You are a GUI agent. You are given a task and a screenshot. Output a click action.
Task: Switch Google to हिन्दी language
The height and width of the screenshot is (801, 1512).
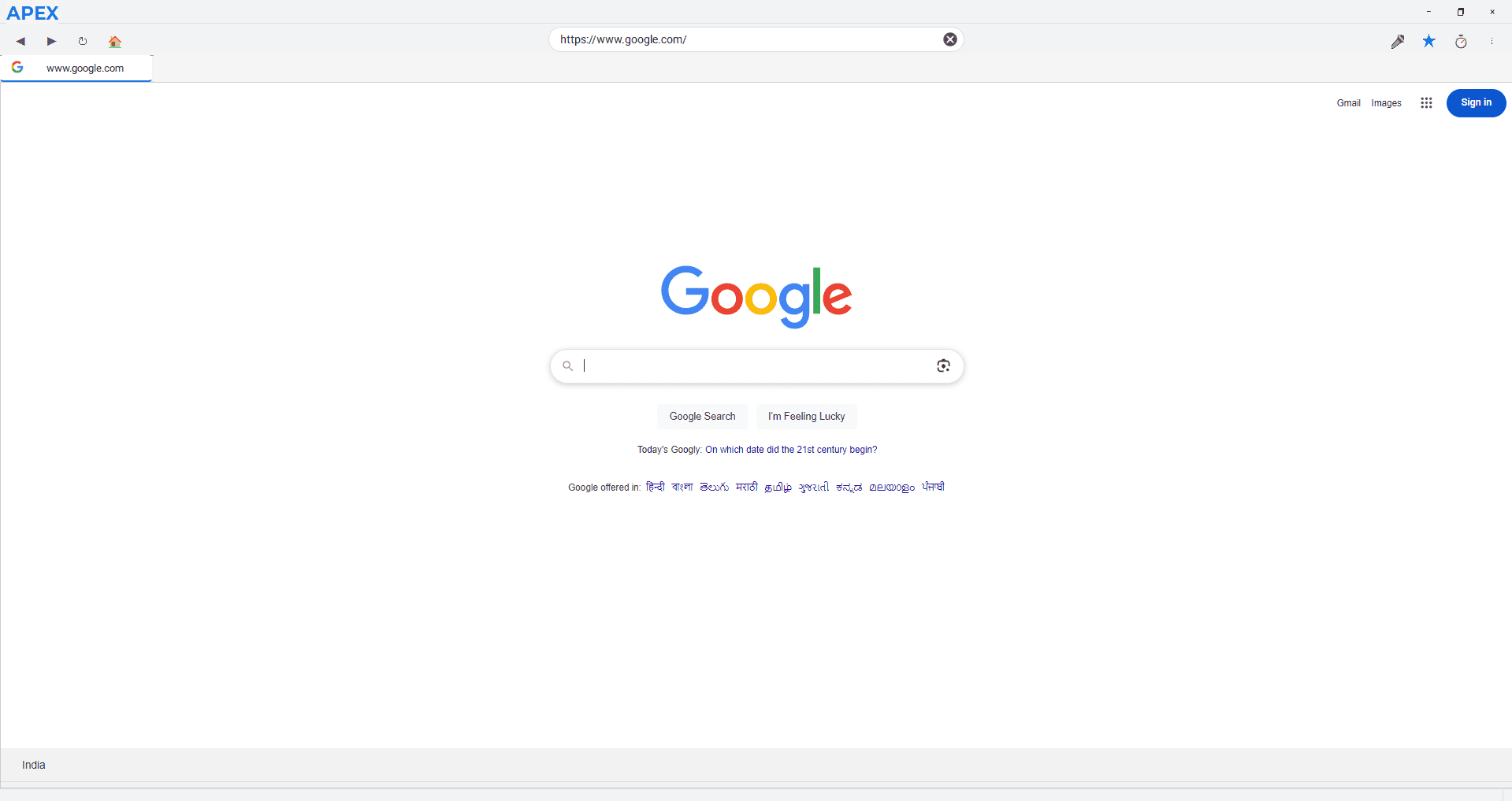[x=655, y=488]
